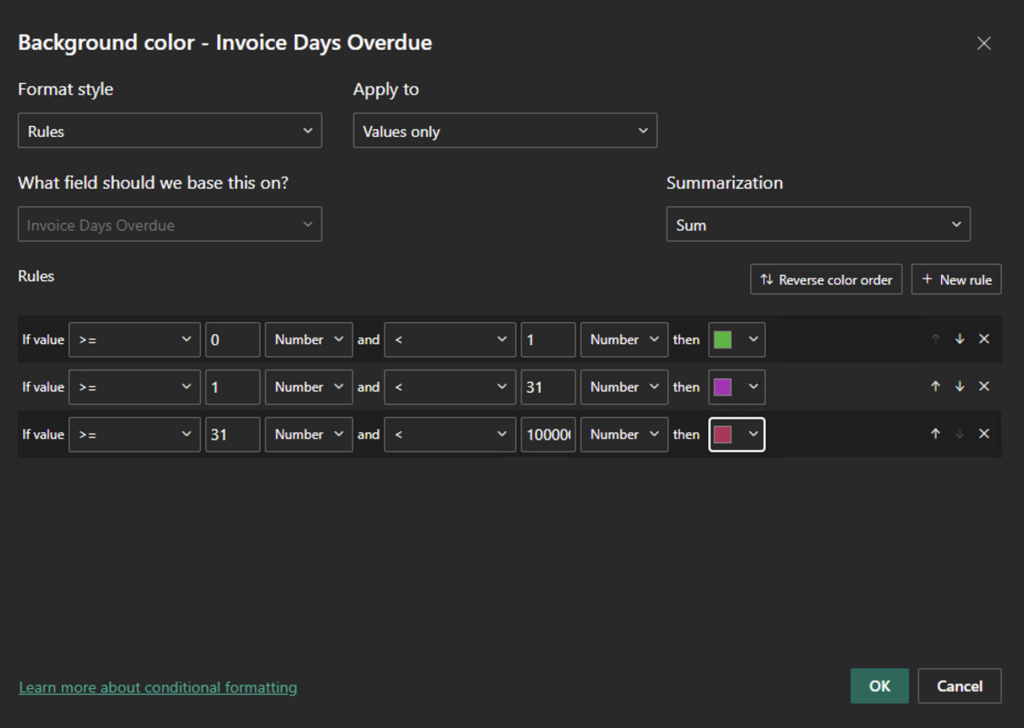
Task: Move the second rule up
Action: [x=935, y=387]
